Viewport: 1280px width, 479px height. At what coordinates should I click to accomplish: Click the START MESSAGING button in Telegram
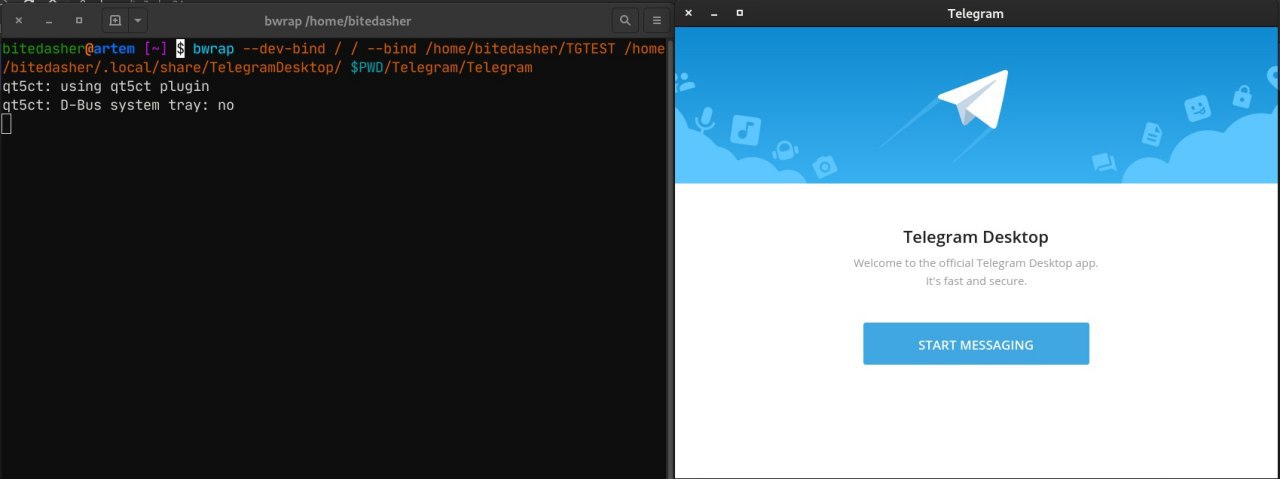(975, 344)
